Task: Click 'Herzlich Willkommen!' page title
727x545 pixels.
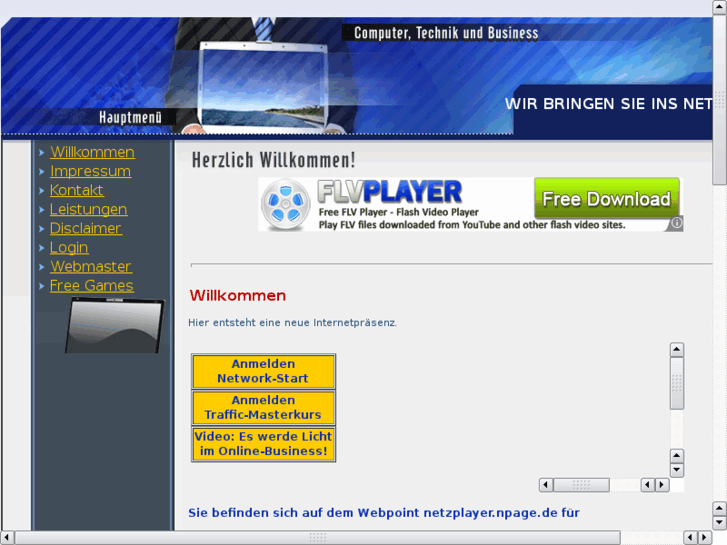Action: tap(274, 160)
